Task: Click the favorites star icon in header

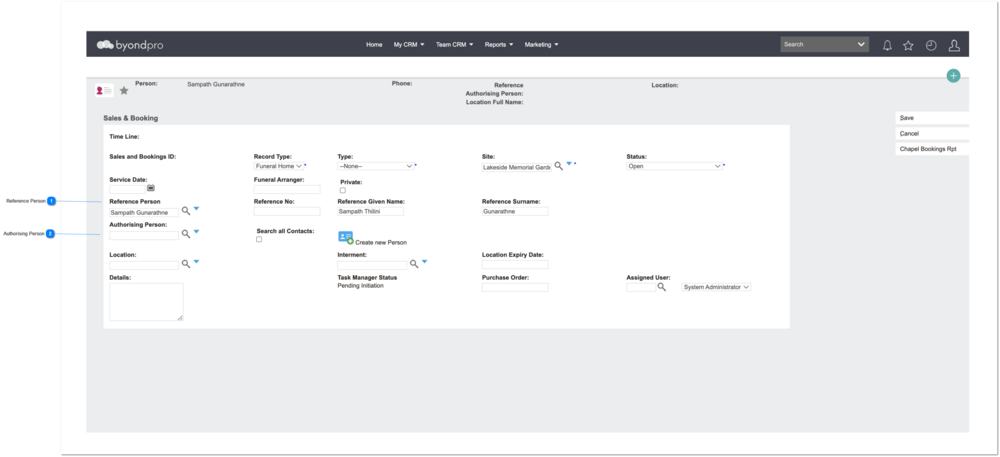Action: [908, 45]
